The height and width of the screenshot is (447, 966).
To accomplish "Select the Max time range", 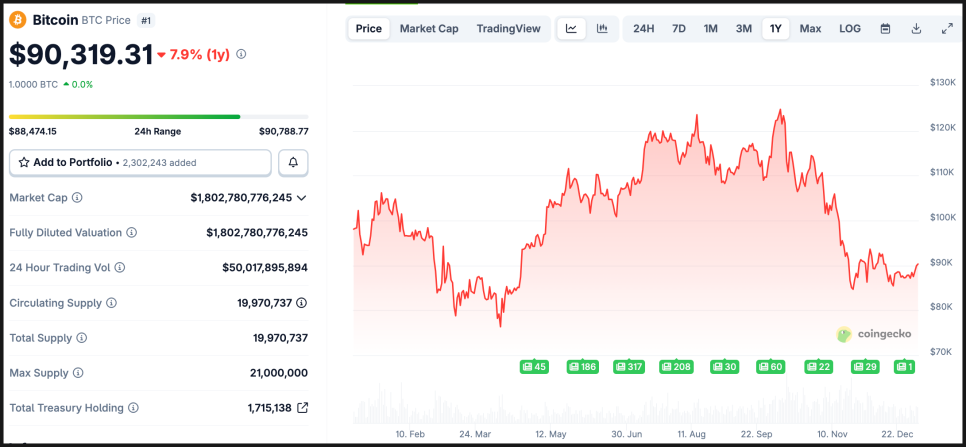I will click(810, 28).
